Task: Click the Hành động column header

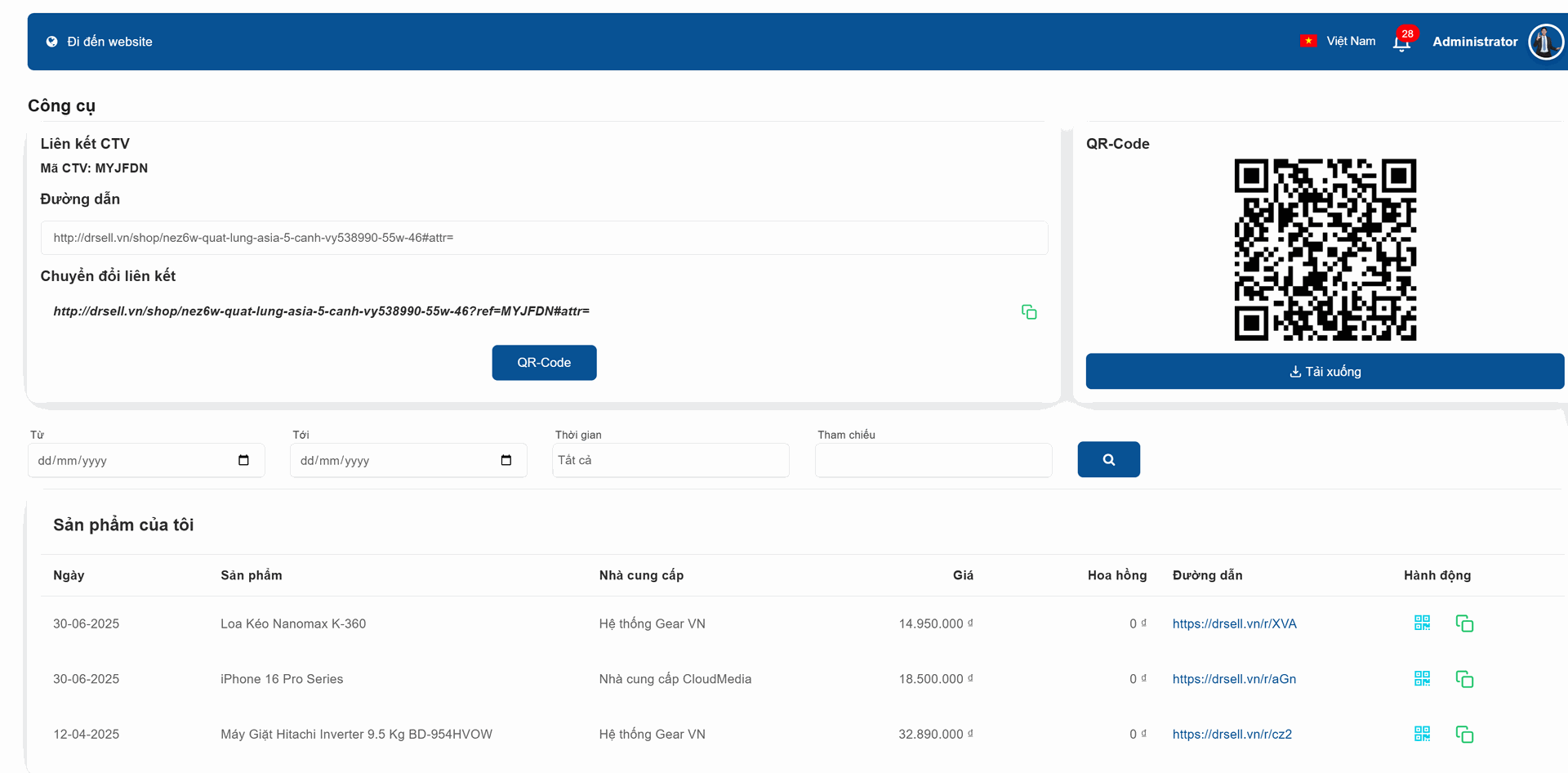Action: (1437, 575)
